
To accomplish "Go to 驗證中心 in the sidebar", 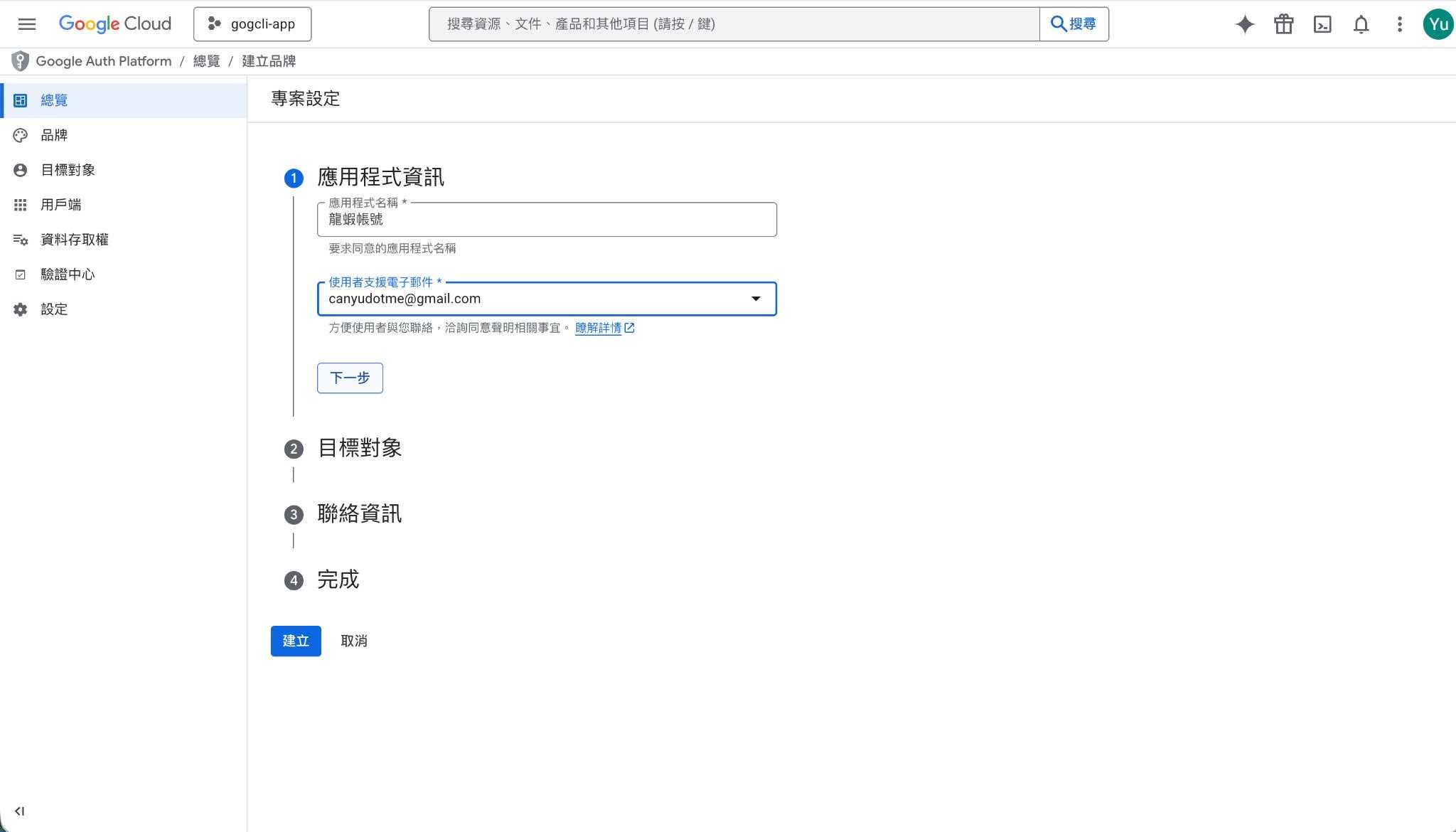I will pyautogui.click(x=68, y=274).
